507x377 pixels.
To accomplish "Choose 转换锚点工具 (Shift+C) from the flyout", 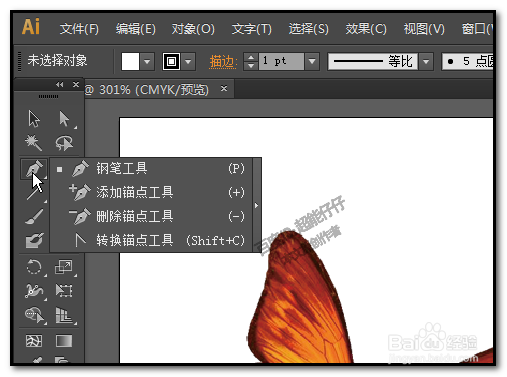I will tap(151, 240).
